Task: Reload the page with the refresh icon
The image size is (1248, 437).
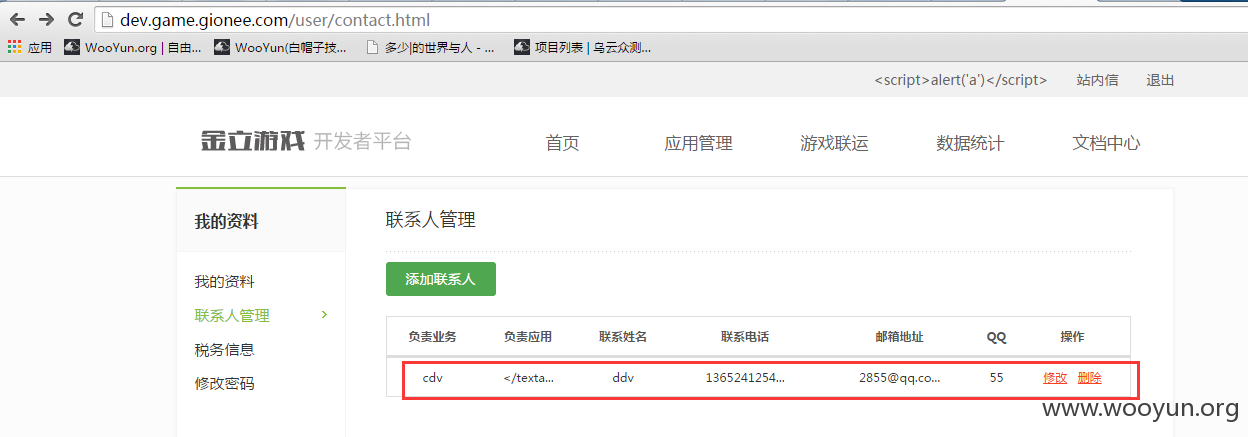Action: pyautogui.click(x=75, y=19)
